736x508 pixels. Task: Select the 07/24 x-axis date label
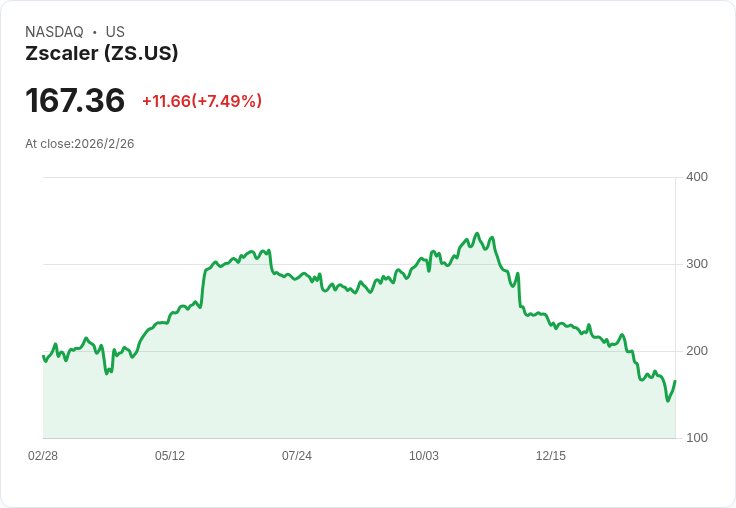(x=297, y=456)
